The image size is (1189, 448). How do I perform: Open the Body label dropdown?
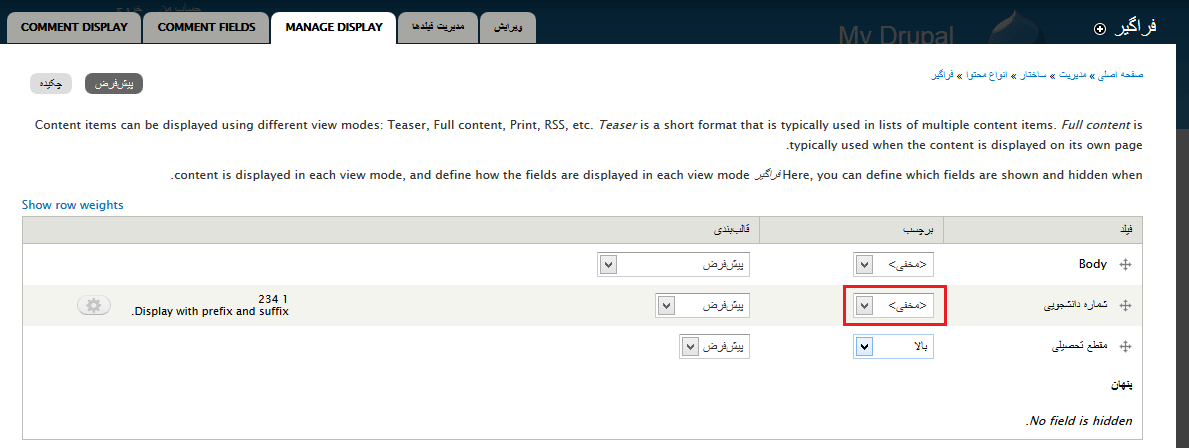(x=893, y=265)
